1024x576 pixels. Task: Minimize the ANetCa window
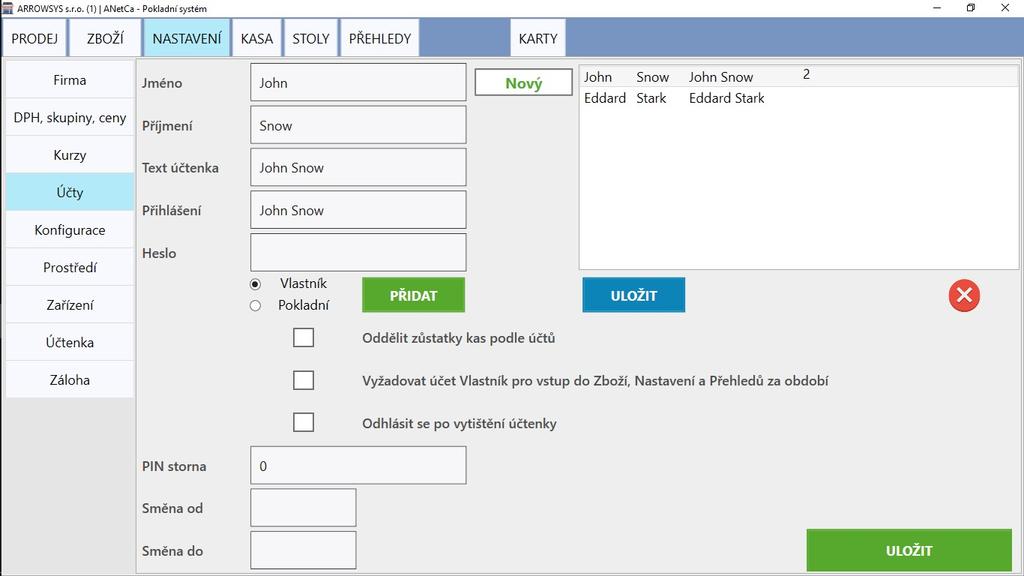(x=937, y=8)
